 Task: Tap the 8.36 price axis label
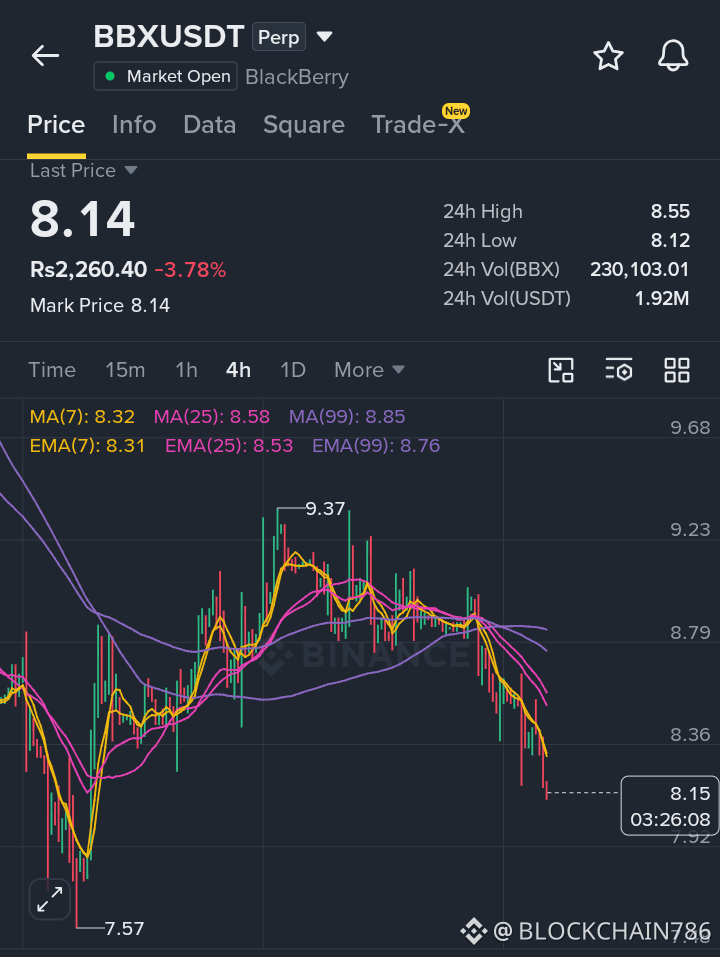click(x=690, y=734)
